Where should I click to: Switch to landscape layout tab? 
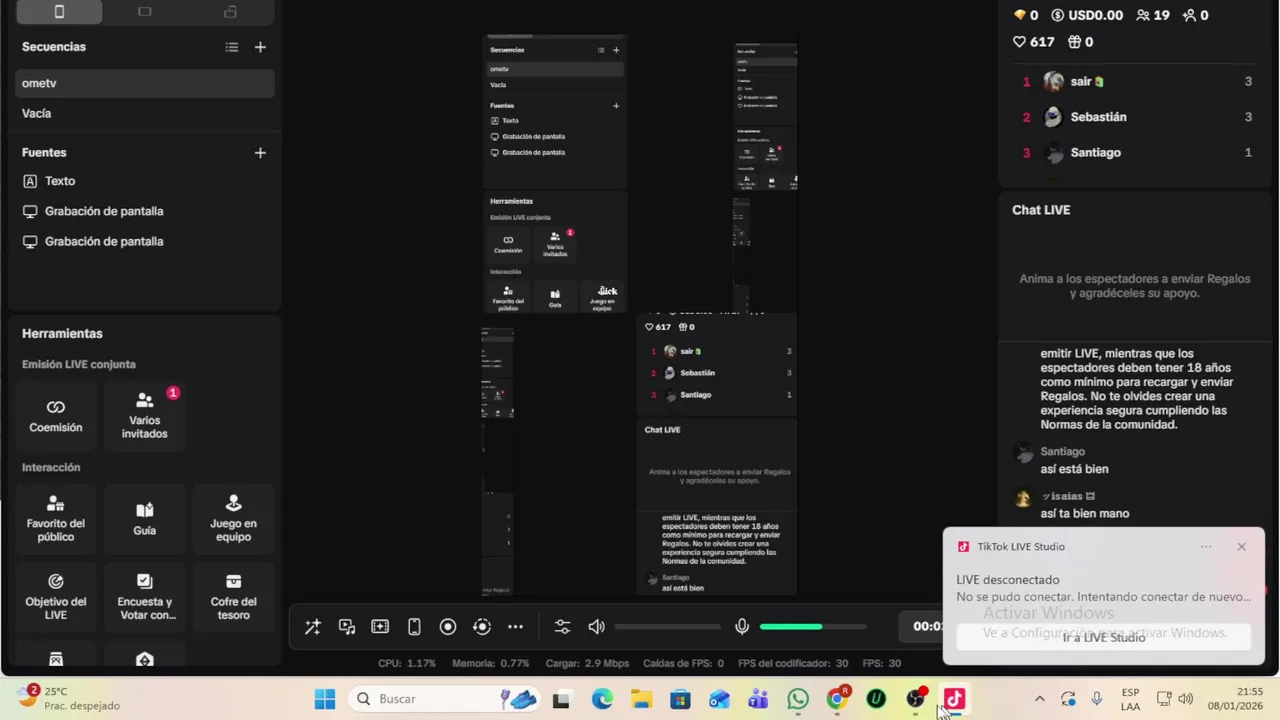coord(145,12)
